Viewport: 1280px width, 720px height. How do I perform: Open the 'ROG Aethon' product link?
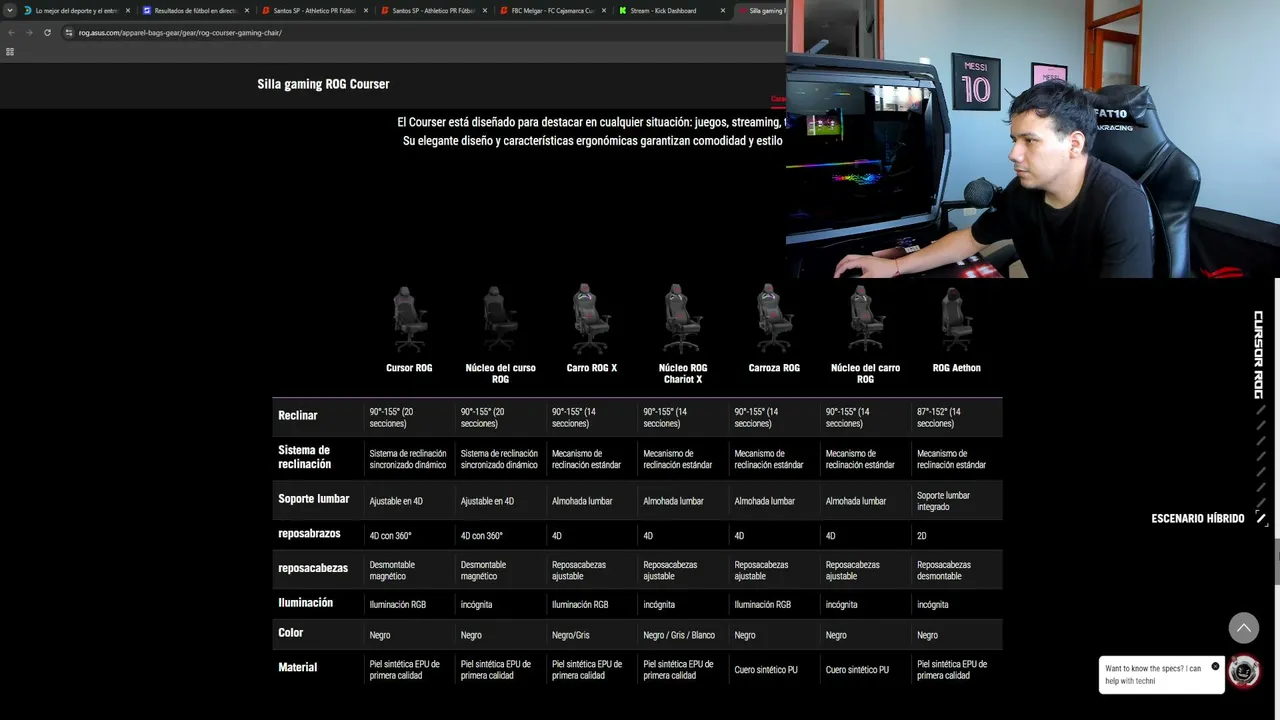pyautogui.click(x=957, y=368)
